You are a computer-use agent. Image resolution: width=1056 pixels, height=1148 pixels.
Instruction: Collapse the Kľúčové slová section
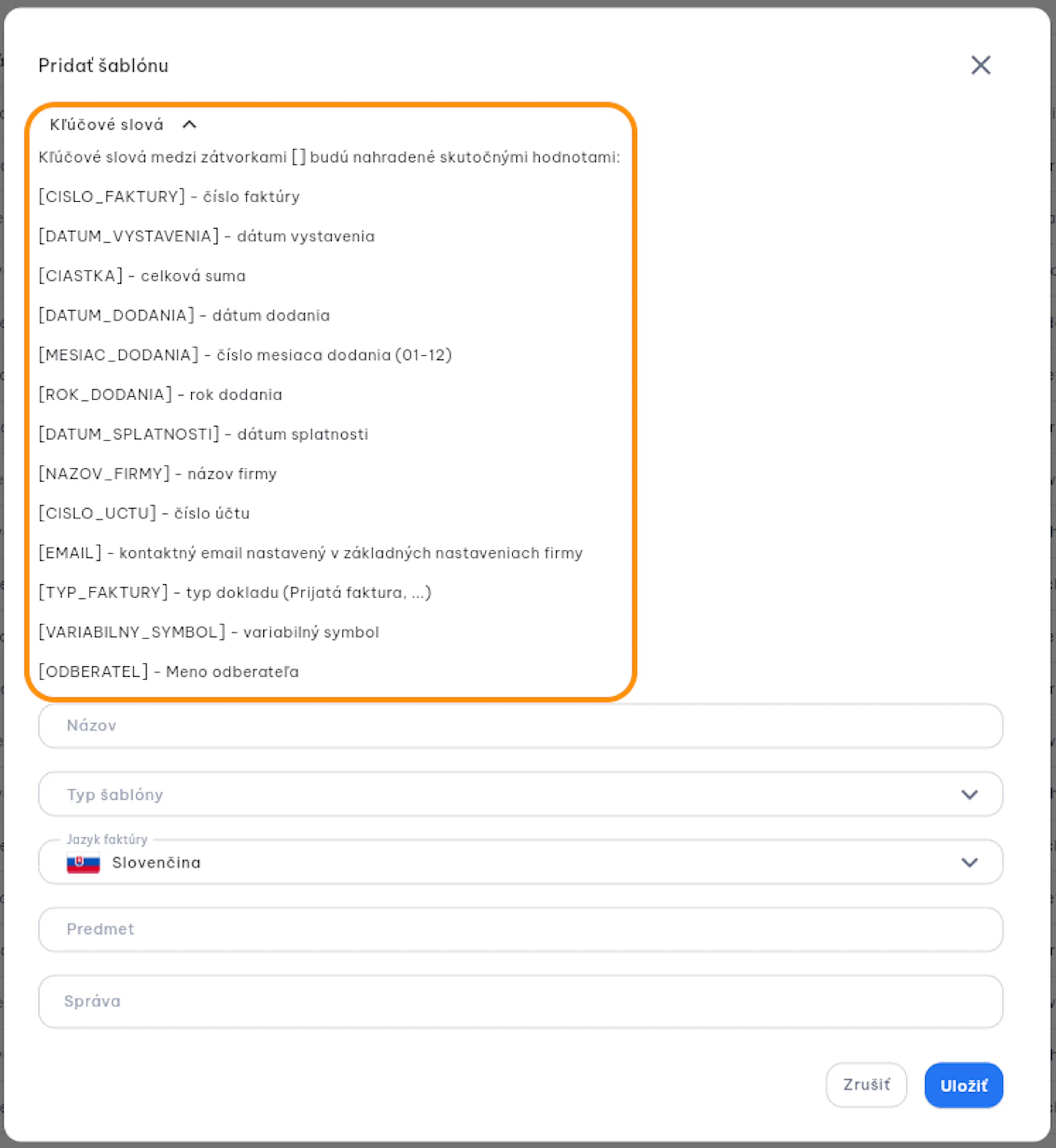(x=123, y=125)
